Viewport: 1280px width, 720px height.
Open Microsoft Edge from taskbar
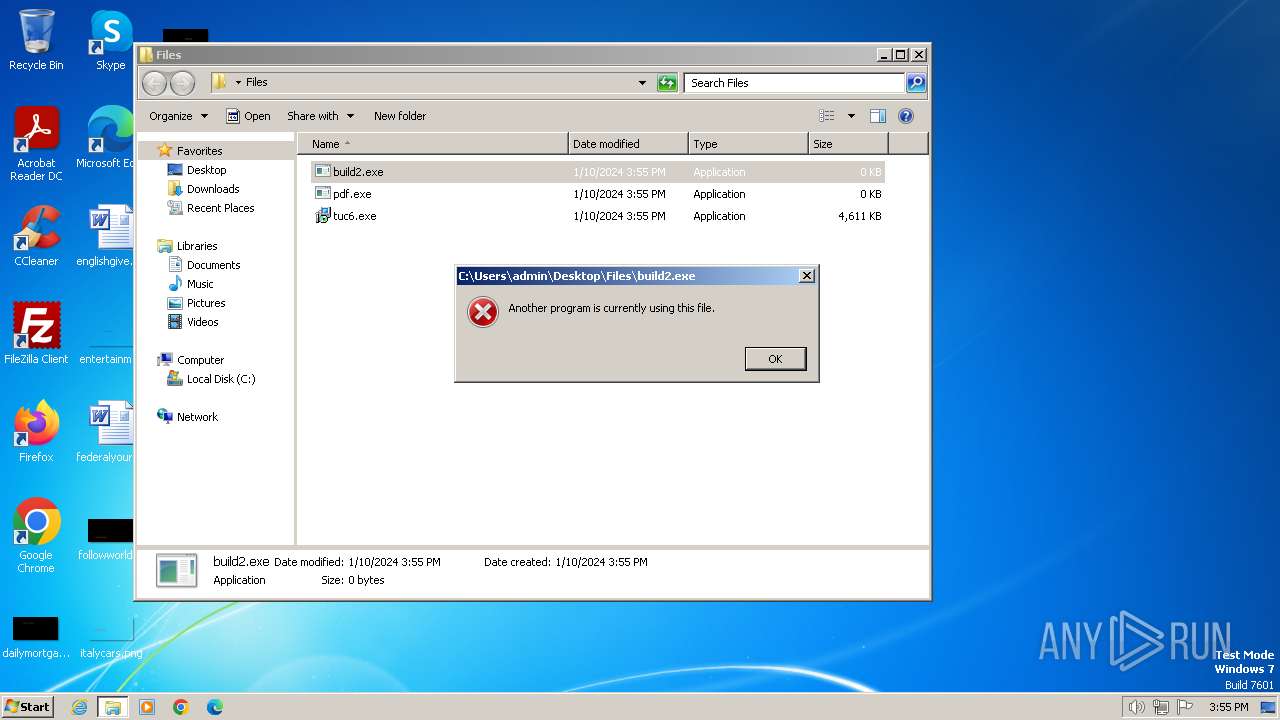point(215,707)
